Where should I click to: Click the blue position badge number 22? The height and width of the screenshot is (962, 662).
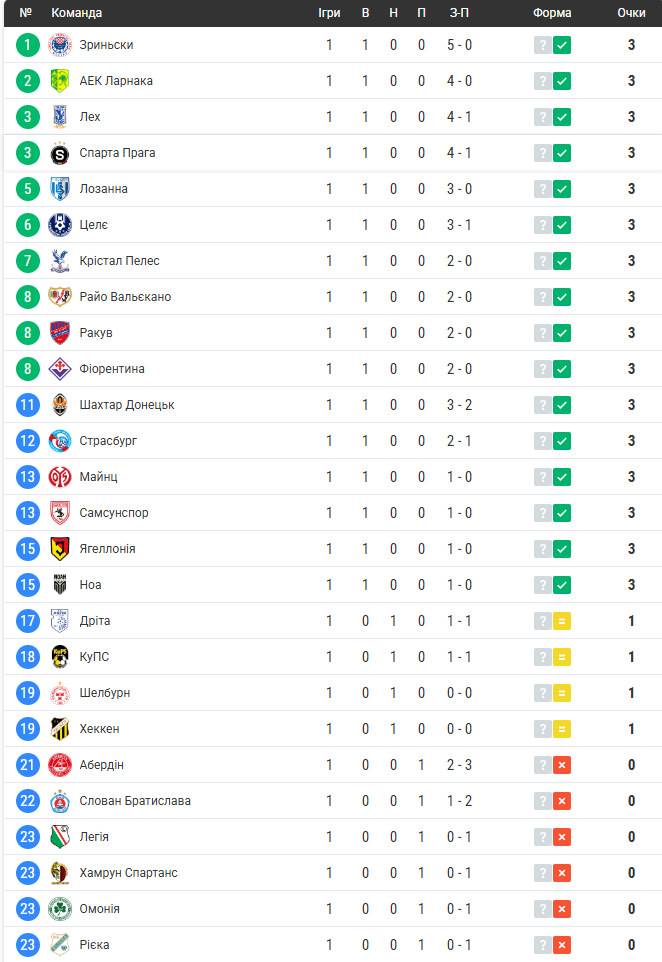pyautogui.click(x=28, y=801)
